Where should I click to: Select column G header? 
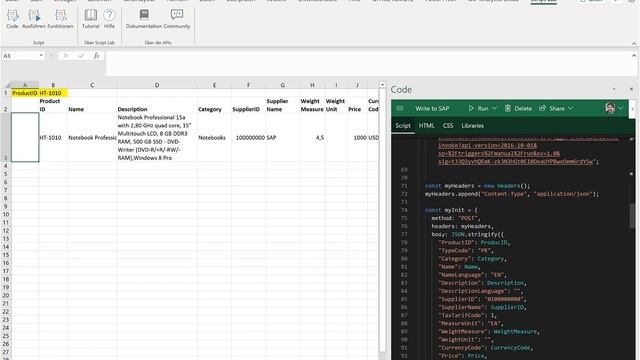[x=282, y=85]
